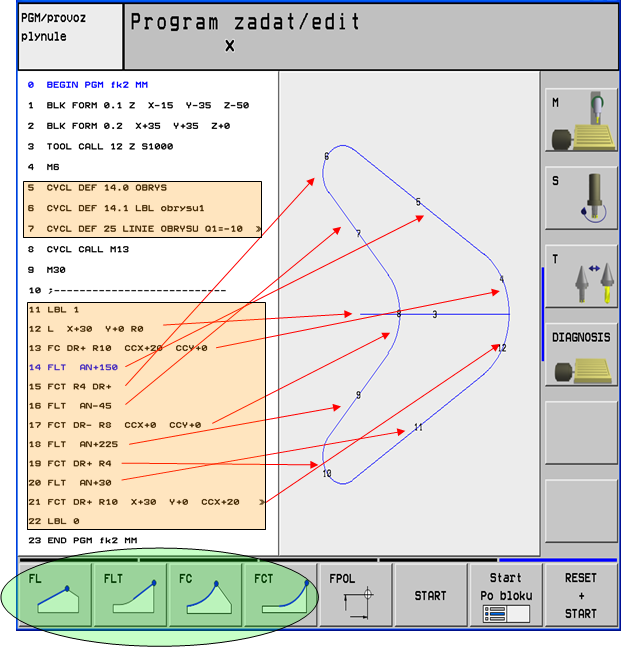621x647 pixels.
Task: Select line 12 L X+30 Y+0 R0
Action: (x=86, y=329)
